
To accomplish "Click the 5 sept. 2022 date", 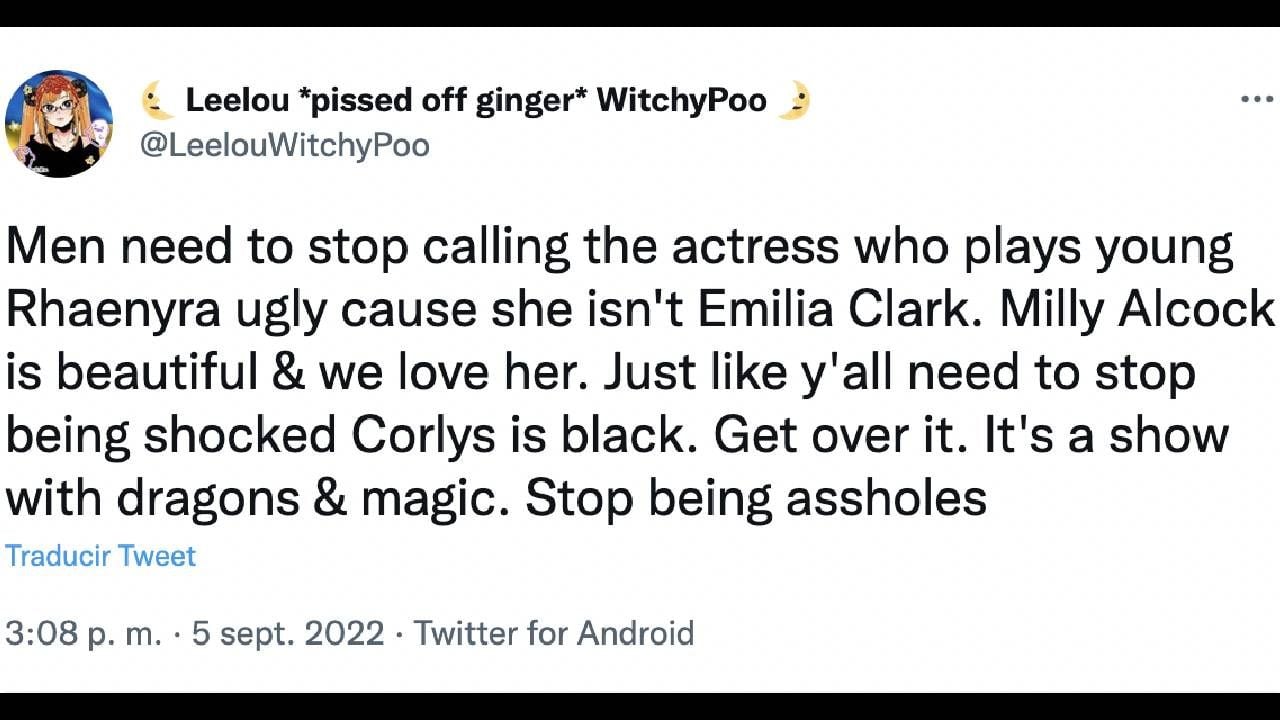I will click(x=288, y=633).
